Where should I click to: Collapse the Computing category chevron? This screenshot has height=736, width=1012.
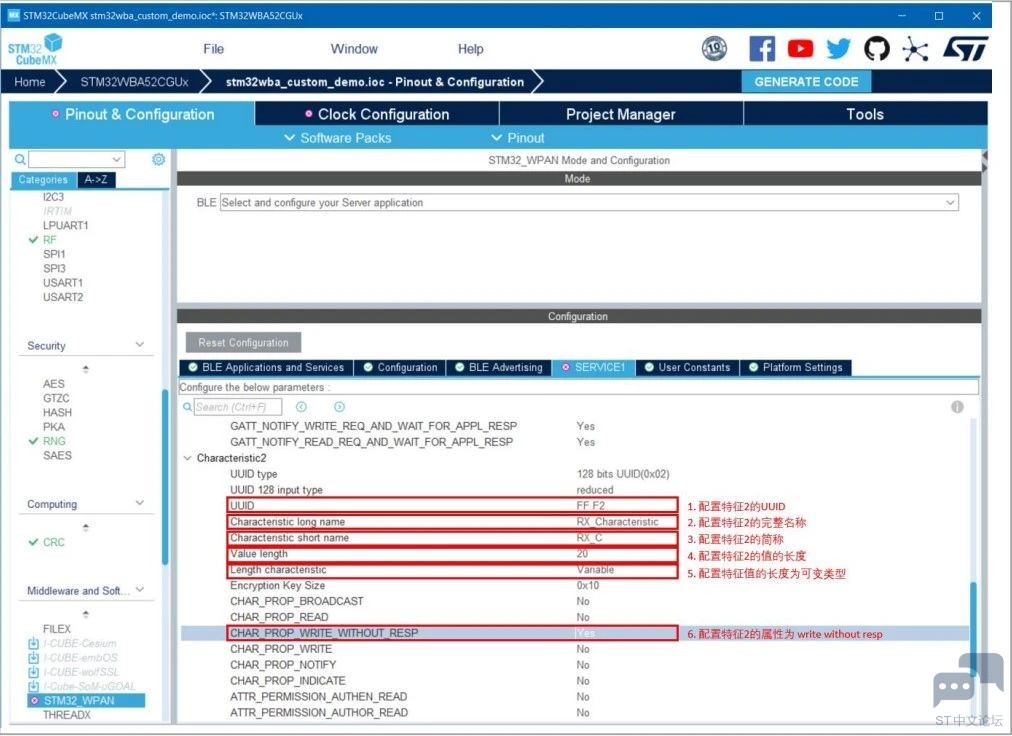(139, 503)
